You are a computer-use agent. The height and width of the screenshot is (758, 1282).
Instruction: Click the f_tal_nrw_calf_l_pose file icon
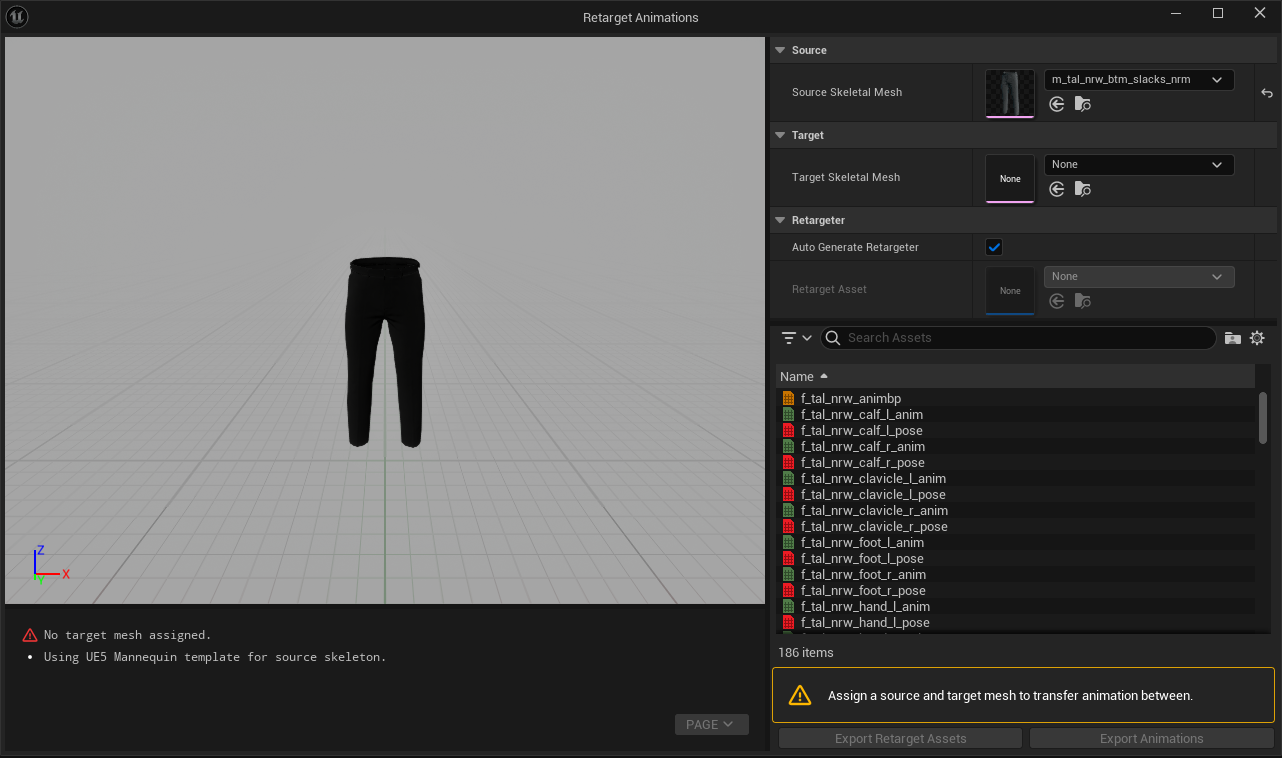click(788, 431)
